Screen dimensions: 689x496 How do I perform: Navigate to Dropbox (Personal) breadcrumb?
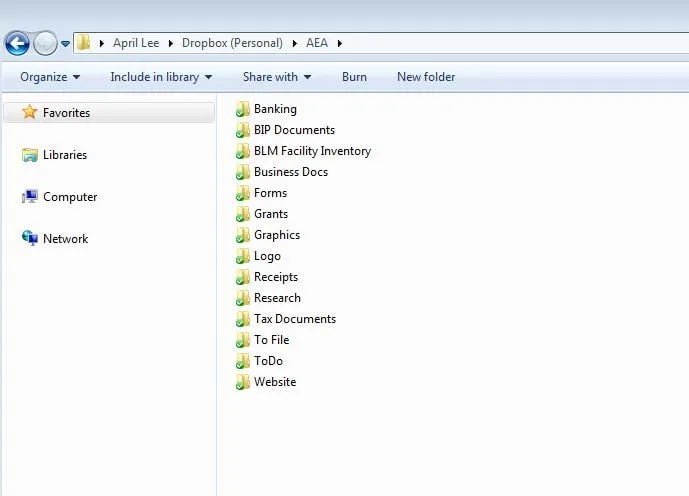[x=232, y=43]
